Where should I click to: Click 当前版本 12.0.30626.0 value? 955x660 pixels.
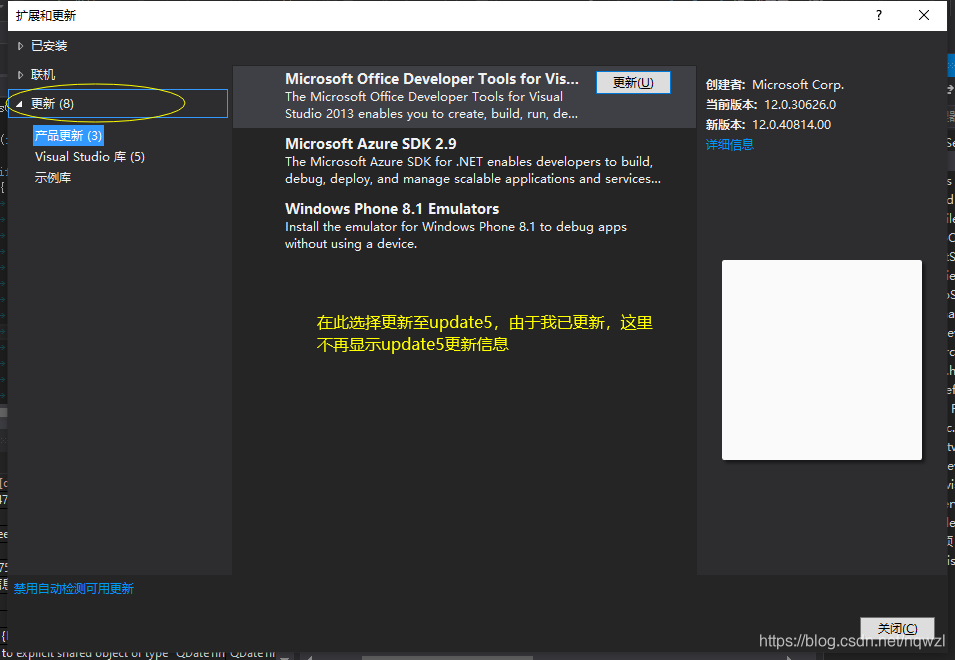coord(800,105)
